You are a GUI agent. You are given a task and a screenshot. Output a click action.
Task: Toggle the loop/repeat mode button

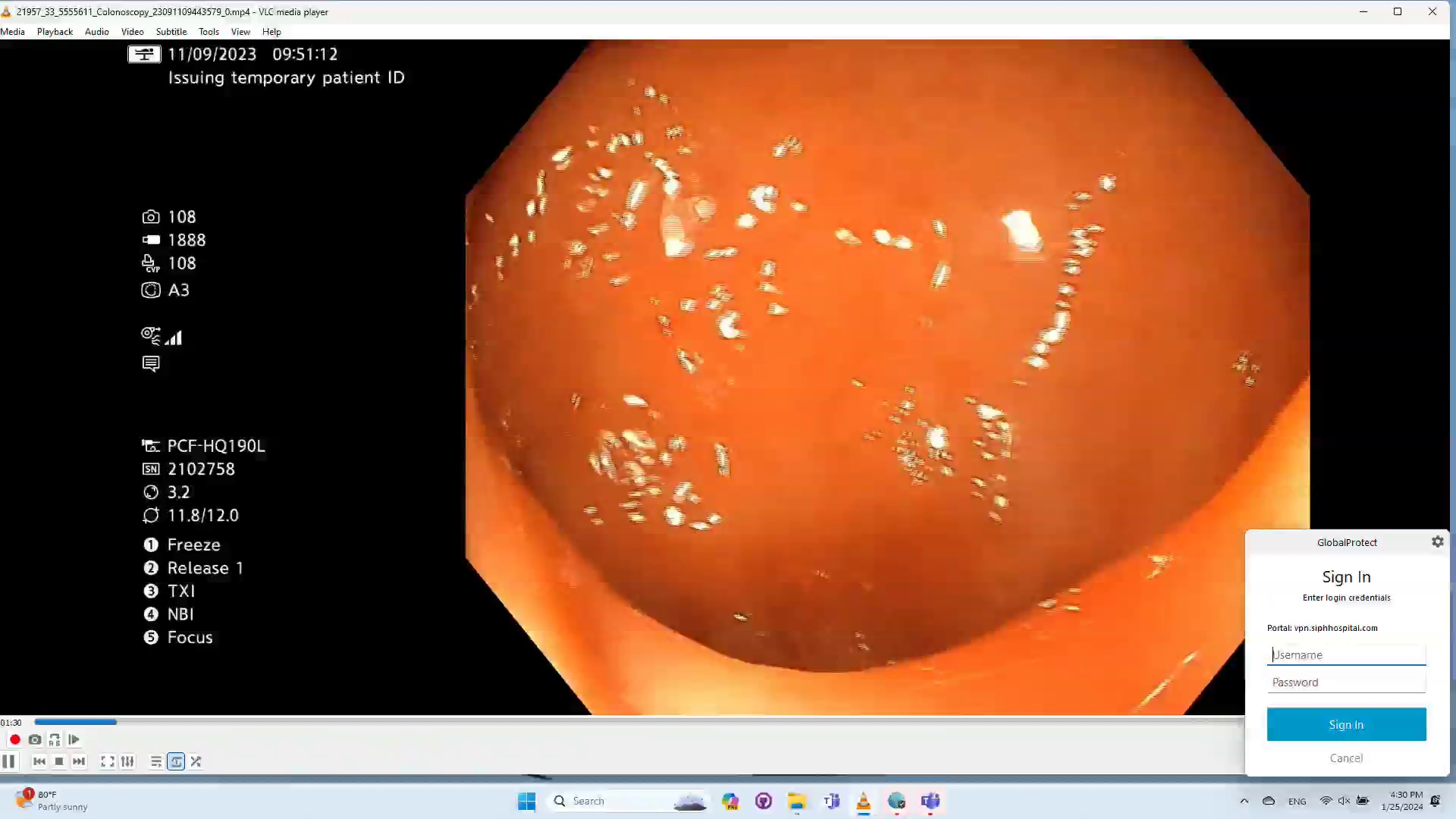[176, 761]
